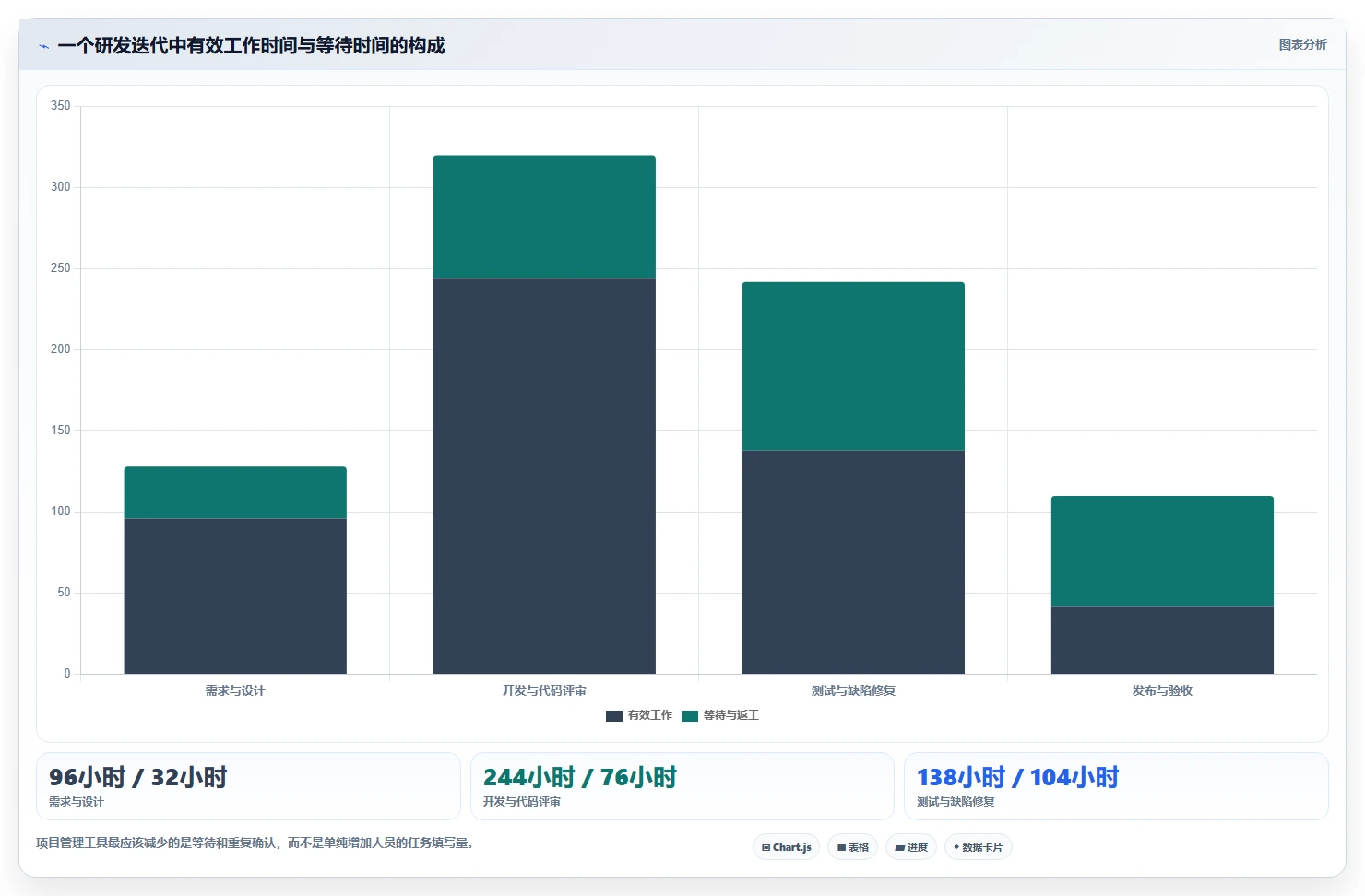
Task: Click the 开发与代码评审 caption in second card
Action: pos(522,802)
